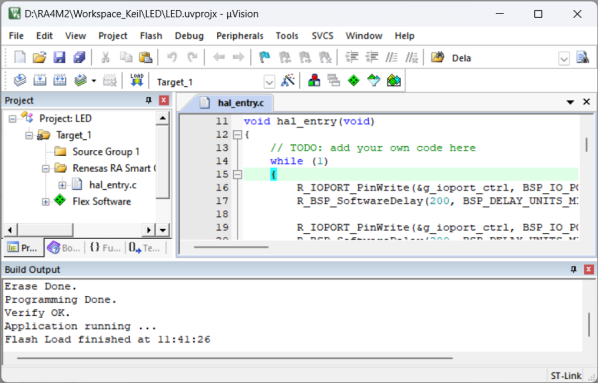
Task: Open Manage Project Items colored blocks icon
Action: pyautogui.click(x=314, y=80)
